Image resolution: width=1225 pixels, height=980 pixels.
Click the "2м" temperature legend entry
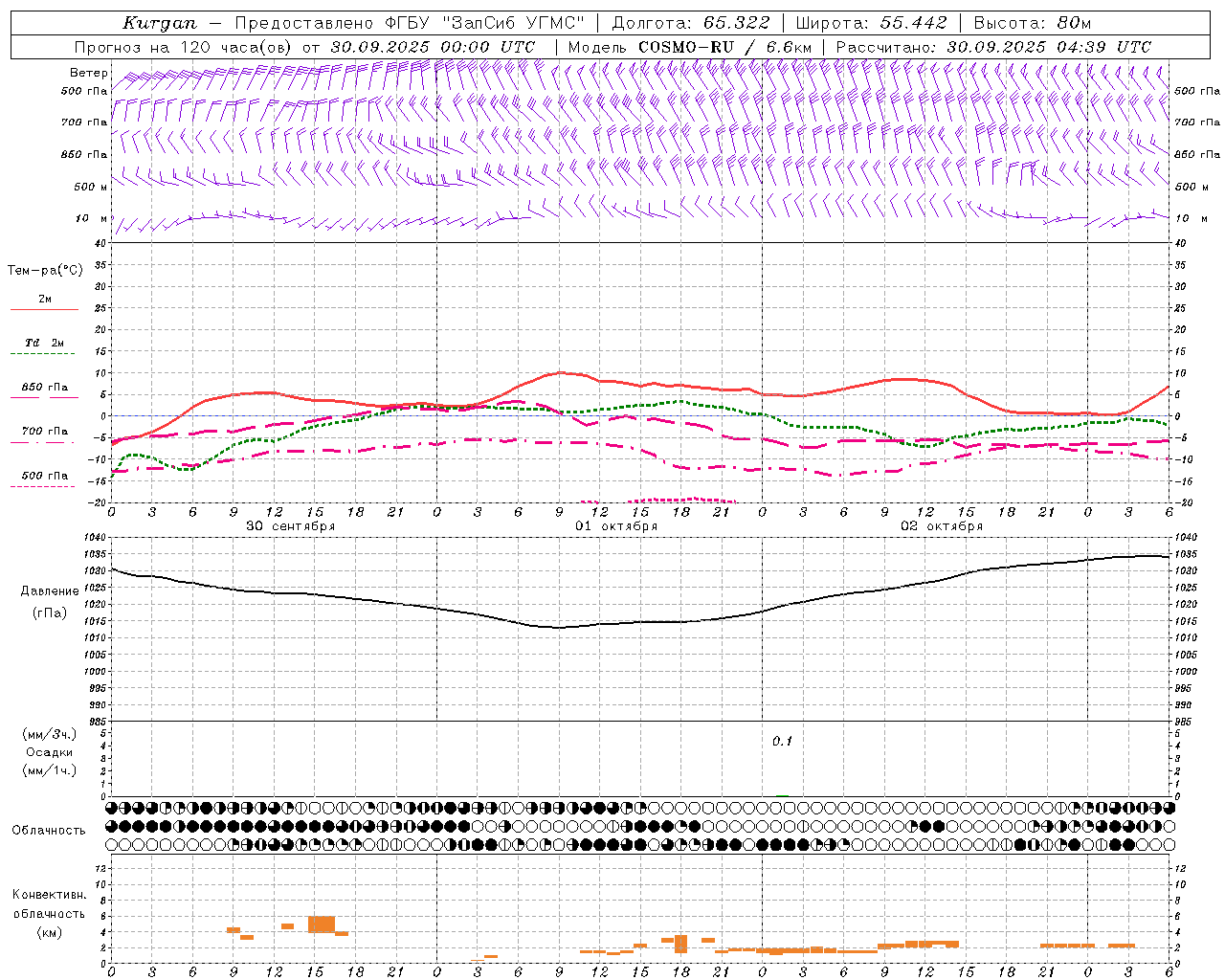[45, 300]
